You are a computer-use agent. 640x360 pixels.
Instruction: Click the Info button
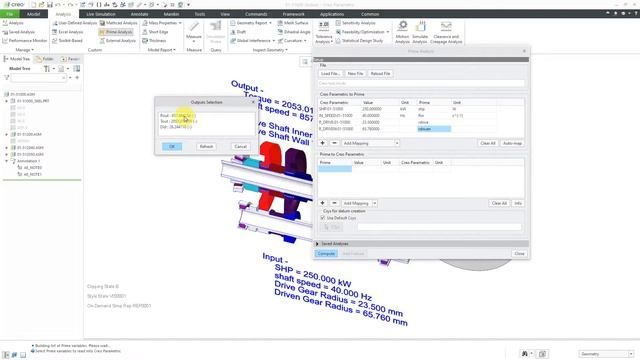click(x=518, y=203)
